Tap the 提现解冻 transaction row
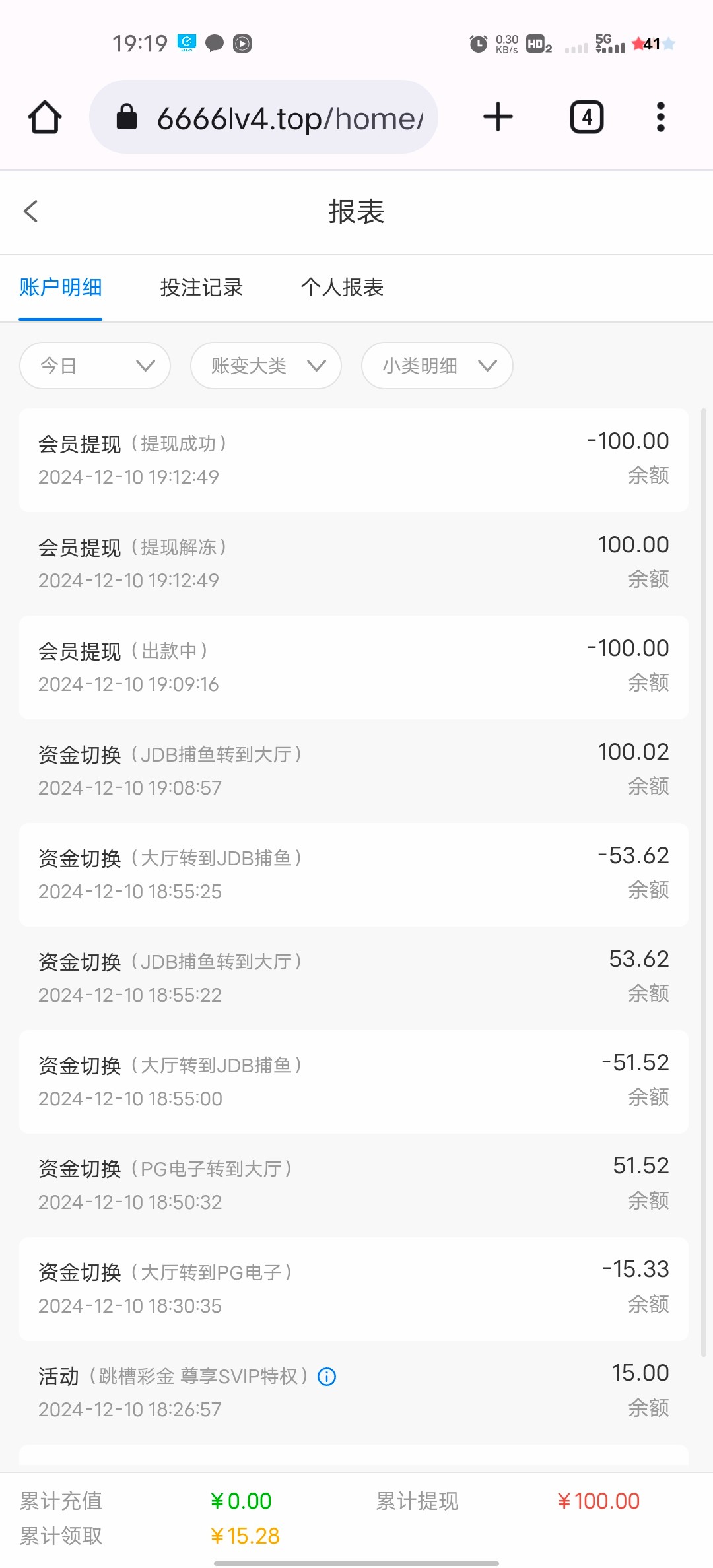This screenshot has width=713, height=1568. point(353,564)
